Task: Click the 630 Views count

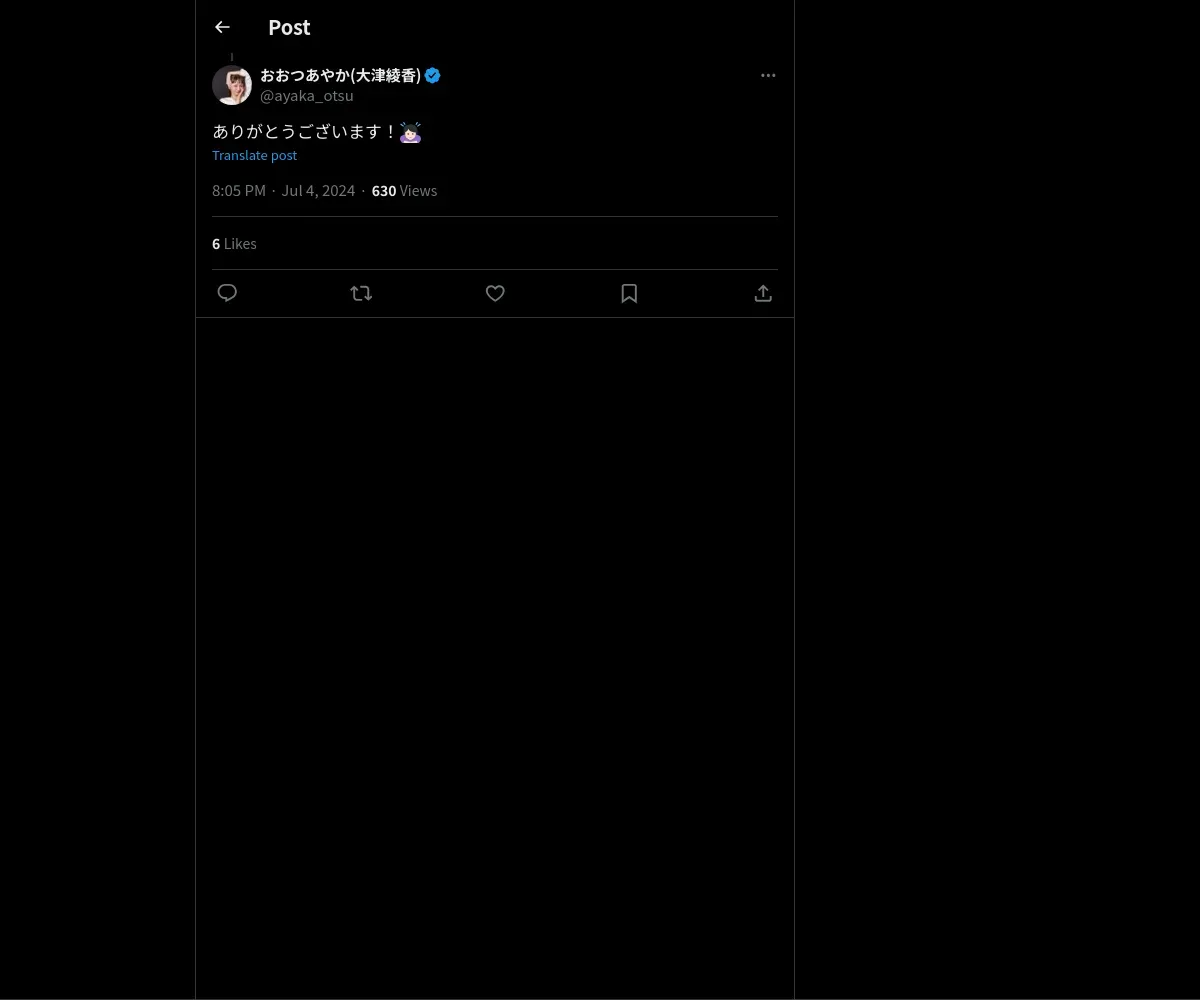Action: coord(404,191)
